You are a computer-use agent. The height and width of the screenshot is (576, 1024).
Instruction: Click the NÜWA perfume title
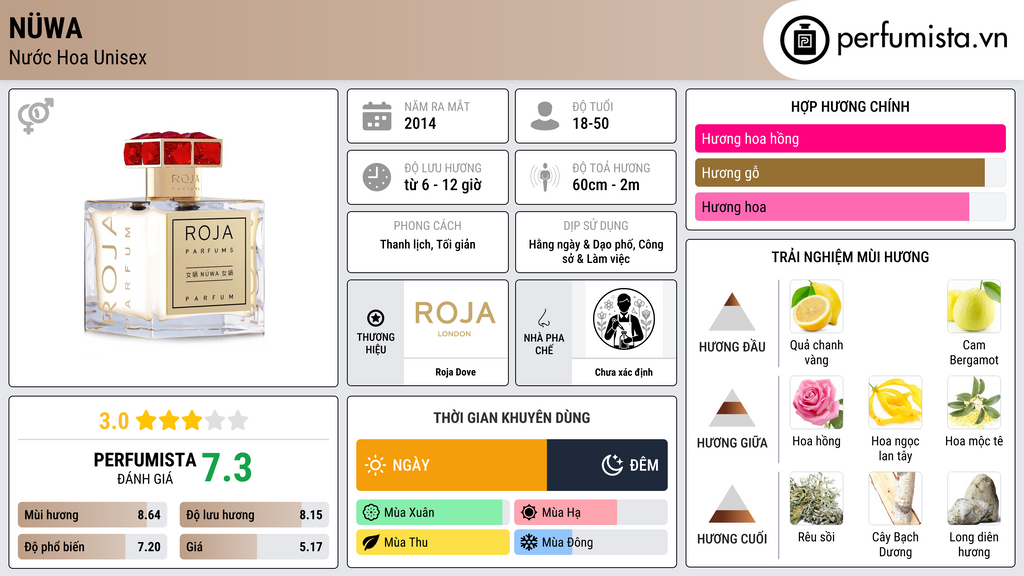coord(46,28)
